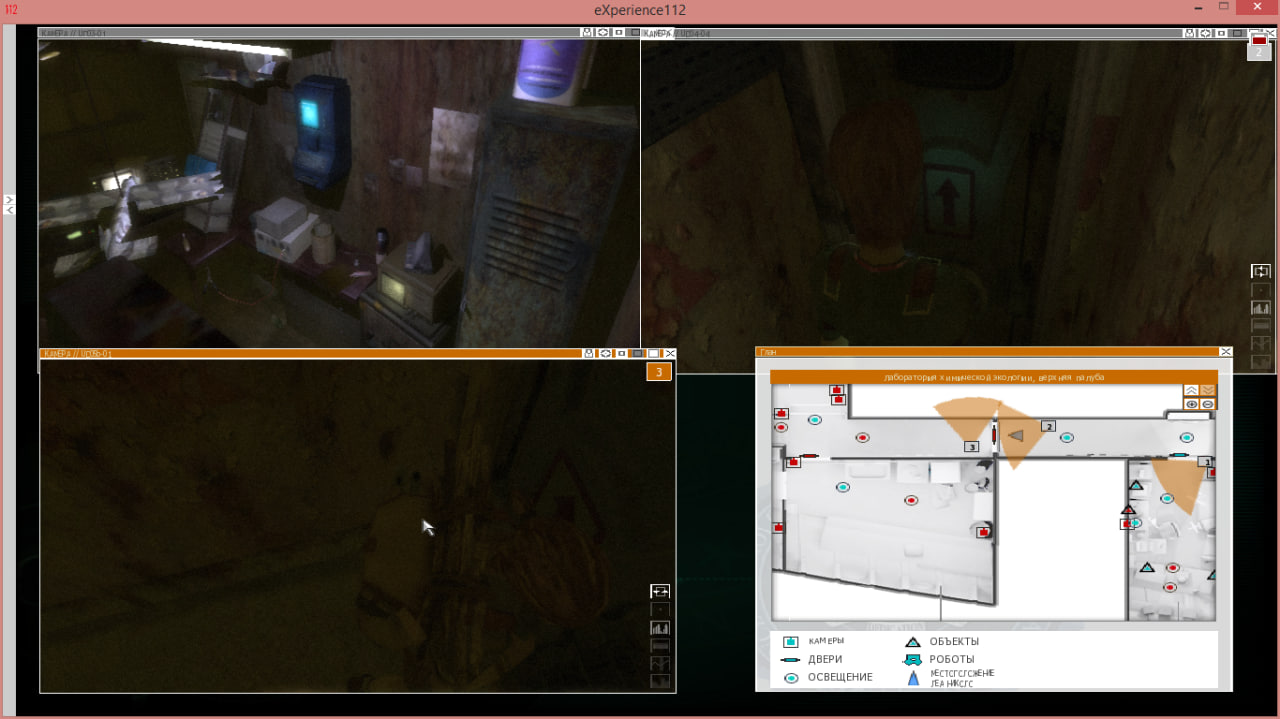Zoom out the map with minus magnifier
Viewport: 1280px width, 719px height.
point(1208,404)
